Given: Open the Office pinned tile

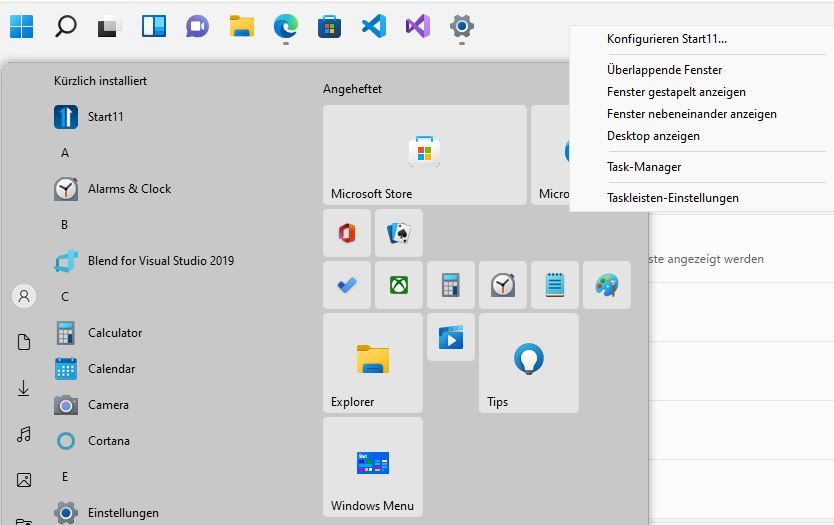Looking at the screenshot, I should click(x=347, y=233).
